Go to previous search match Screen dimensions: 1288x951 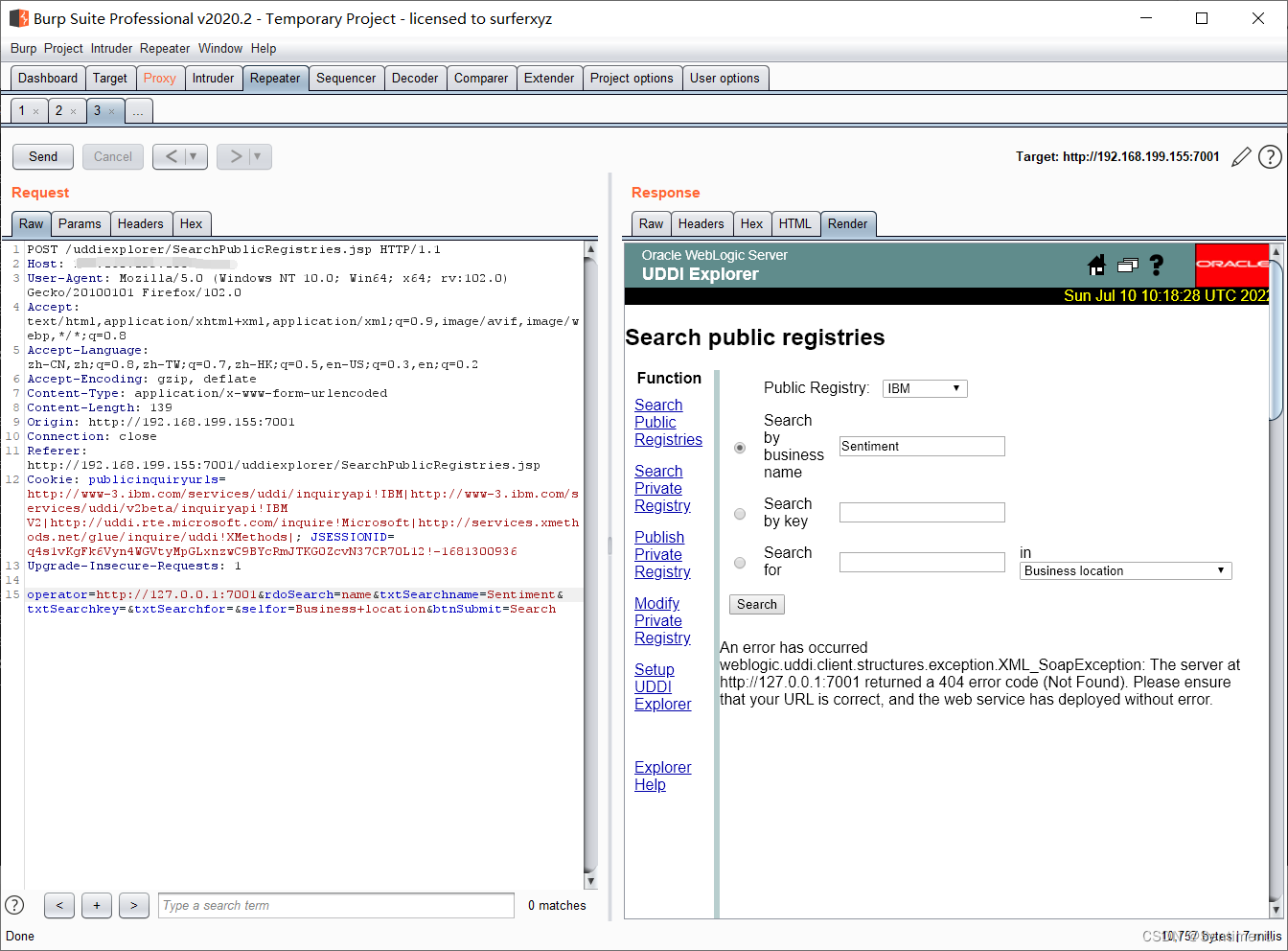pos(59,905)
